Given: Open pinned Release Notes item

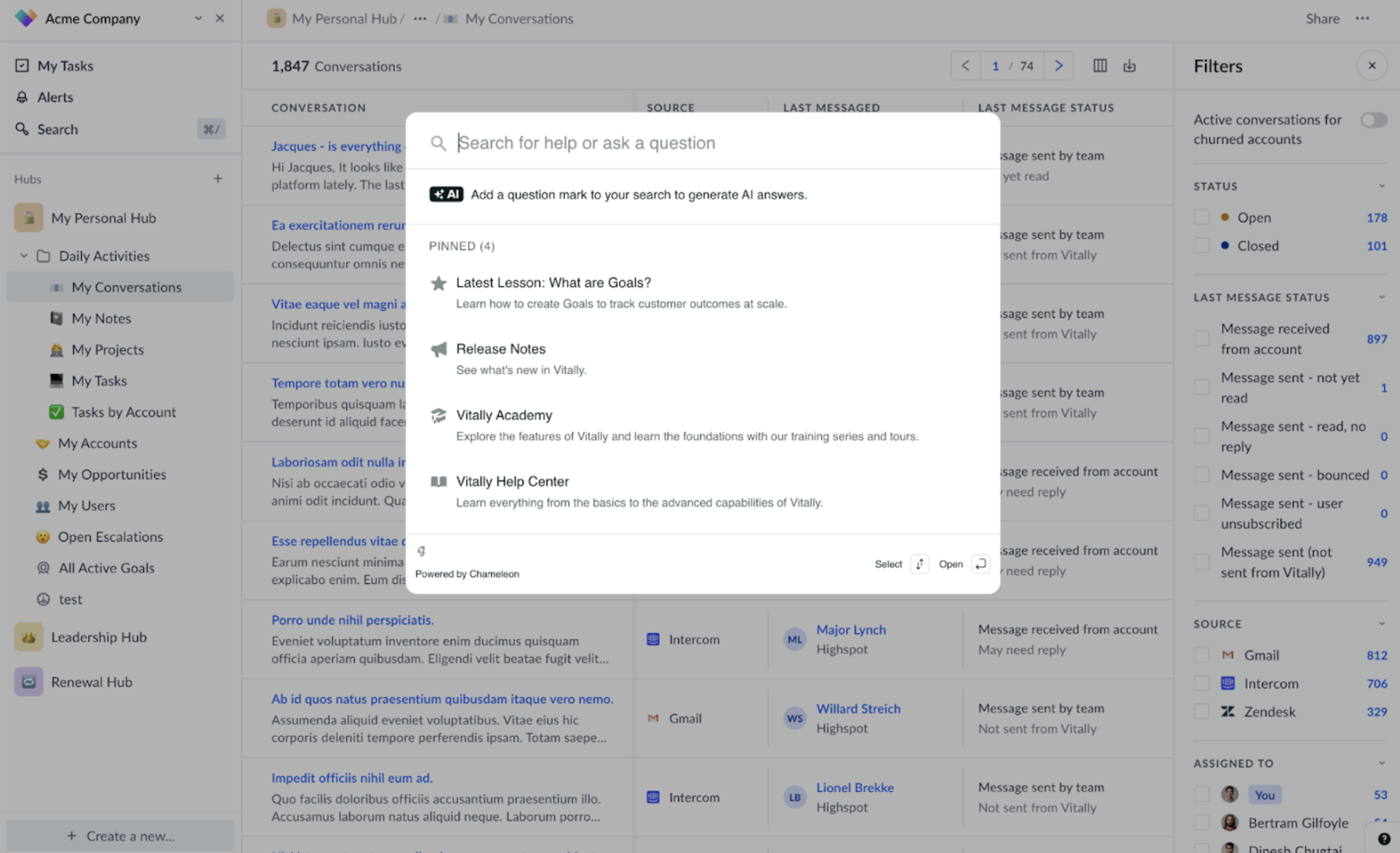Looking at the screenshot, I should click(x=702, y=359).
